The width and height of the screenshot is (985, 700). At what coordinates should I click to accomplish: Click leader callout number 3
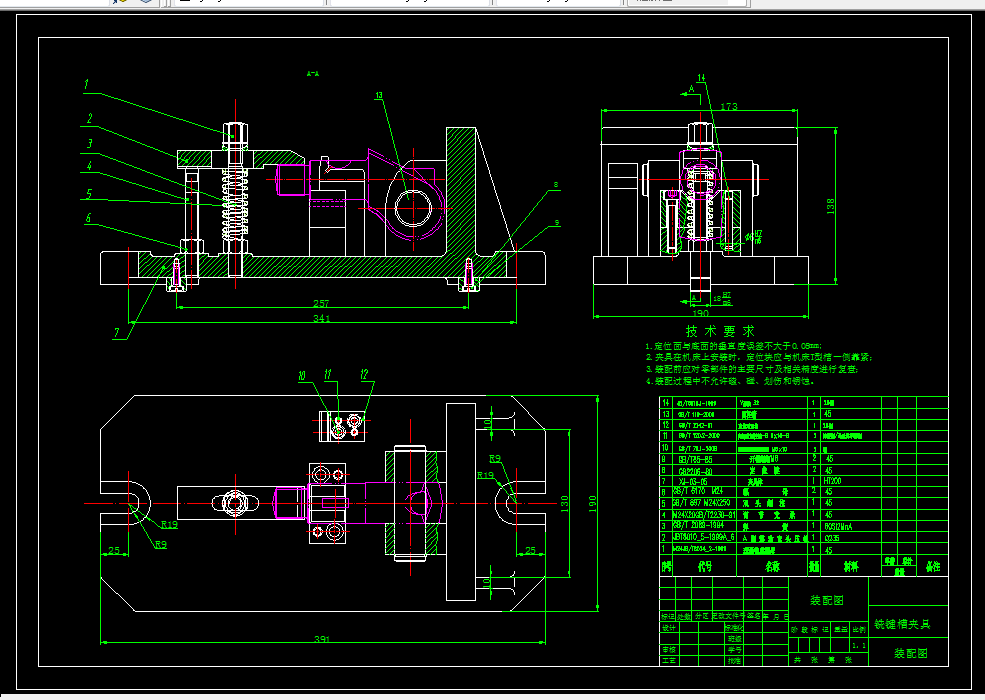pos(90,144)
